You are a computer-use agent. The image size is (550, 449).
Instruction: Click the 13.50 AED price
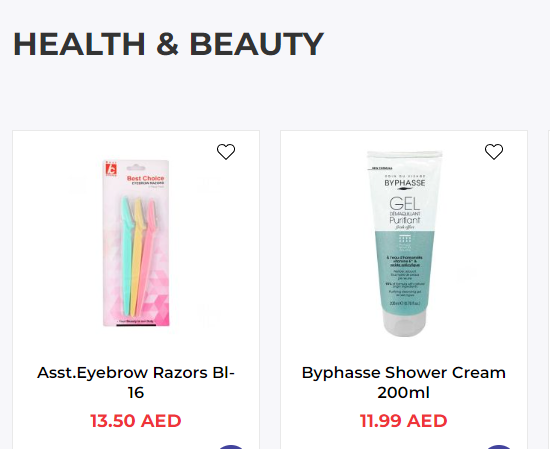(136, 421)
